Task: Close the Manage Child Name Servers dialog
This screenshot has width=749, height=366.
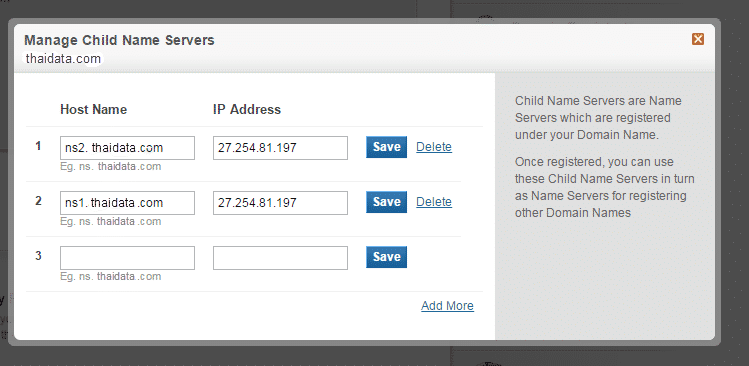Action: tap(698, 39)
